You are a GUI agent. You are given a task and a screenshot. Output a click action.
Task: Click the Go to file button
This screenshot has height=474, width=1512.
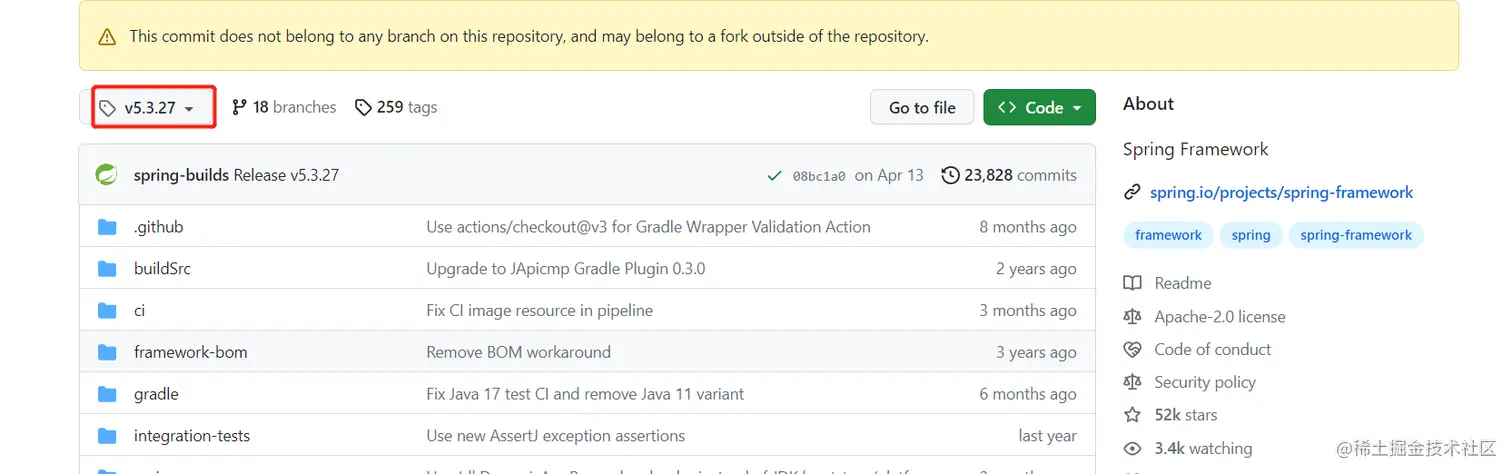[x=922, y=108]
